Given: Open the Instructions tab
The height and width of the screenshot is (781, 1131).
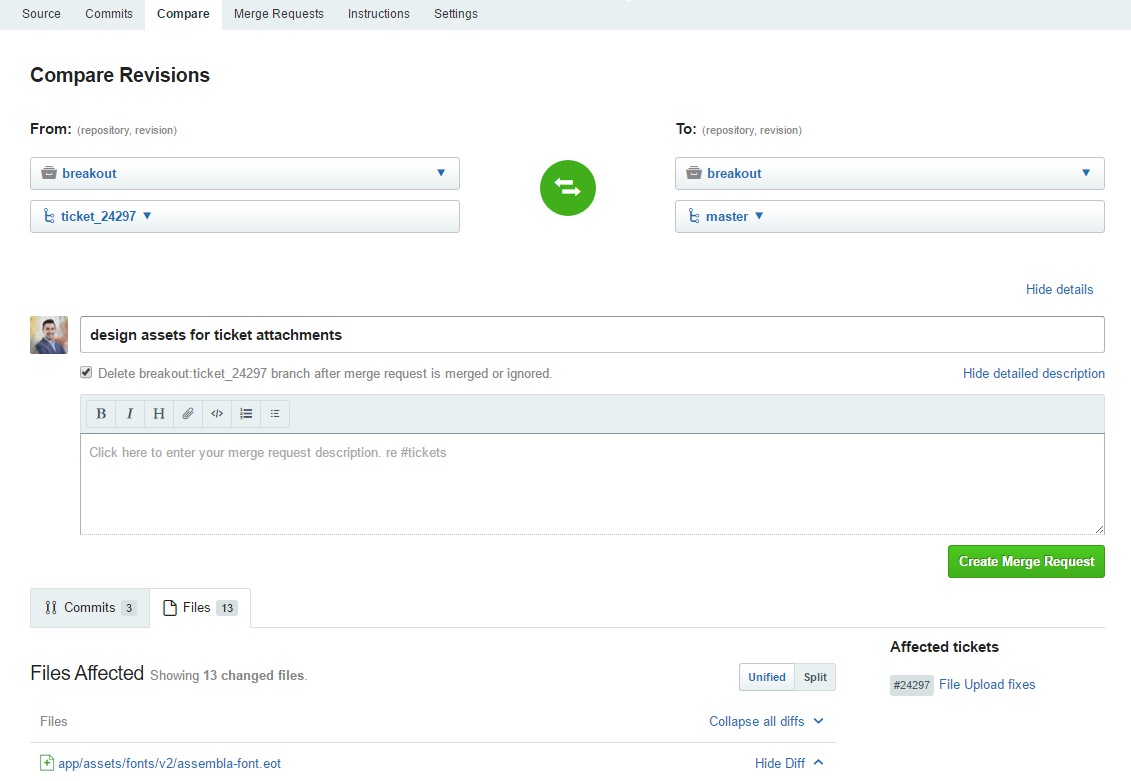Looking at the screenshot, I should point(379,14).
